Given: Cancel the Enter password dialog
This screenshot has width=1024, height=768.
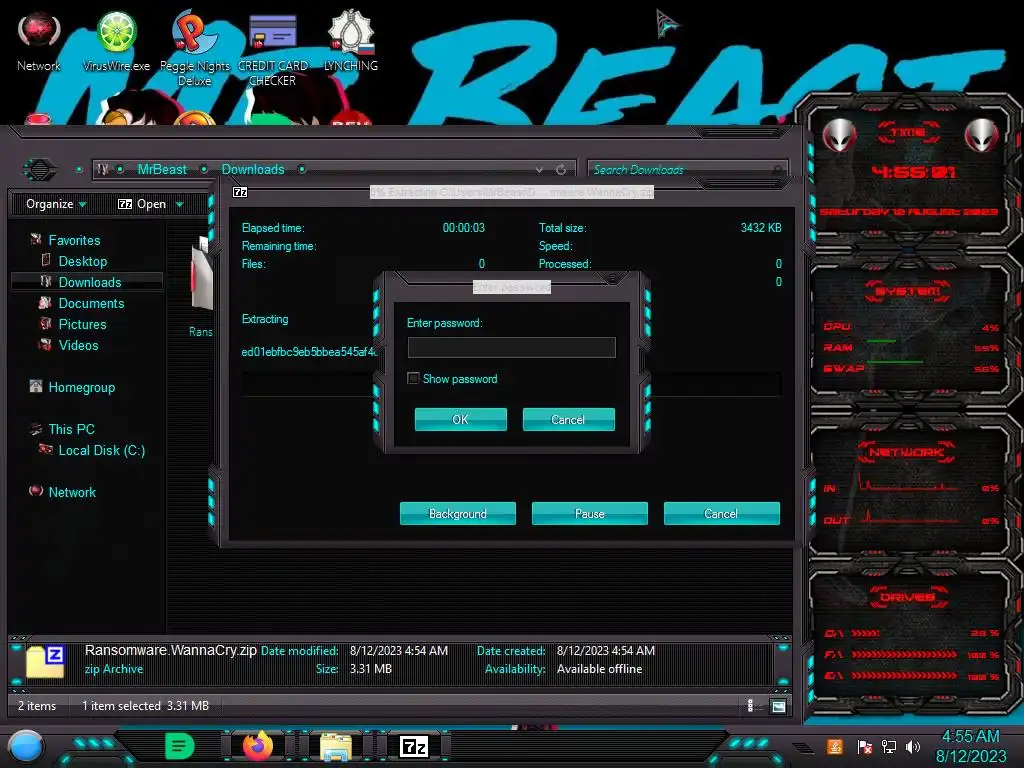Looking at the screenshot, I should point(568,419).
